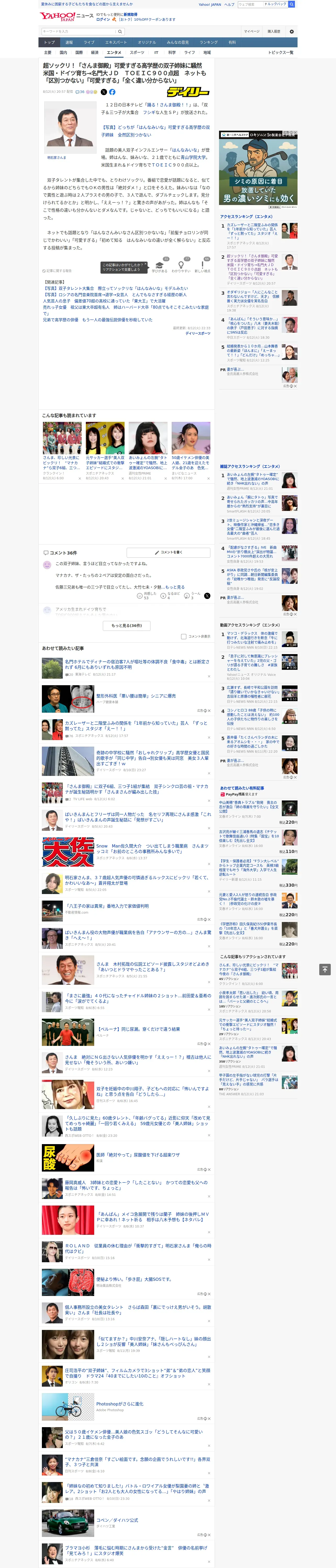Open トピックス一覧 link
The height and width of the screenshot is (1568, 336).
[281, 52]
